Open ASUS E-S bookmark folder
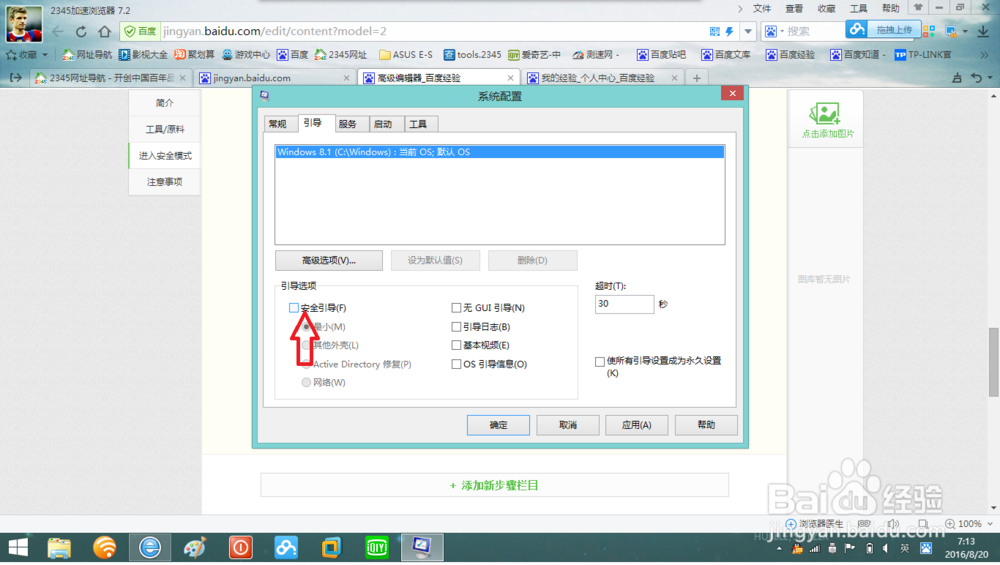This screenshot has width=1000, height=565. [x=406, y=55]
